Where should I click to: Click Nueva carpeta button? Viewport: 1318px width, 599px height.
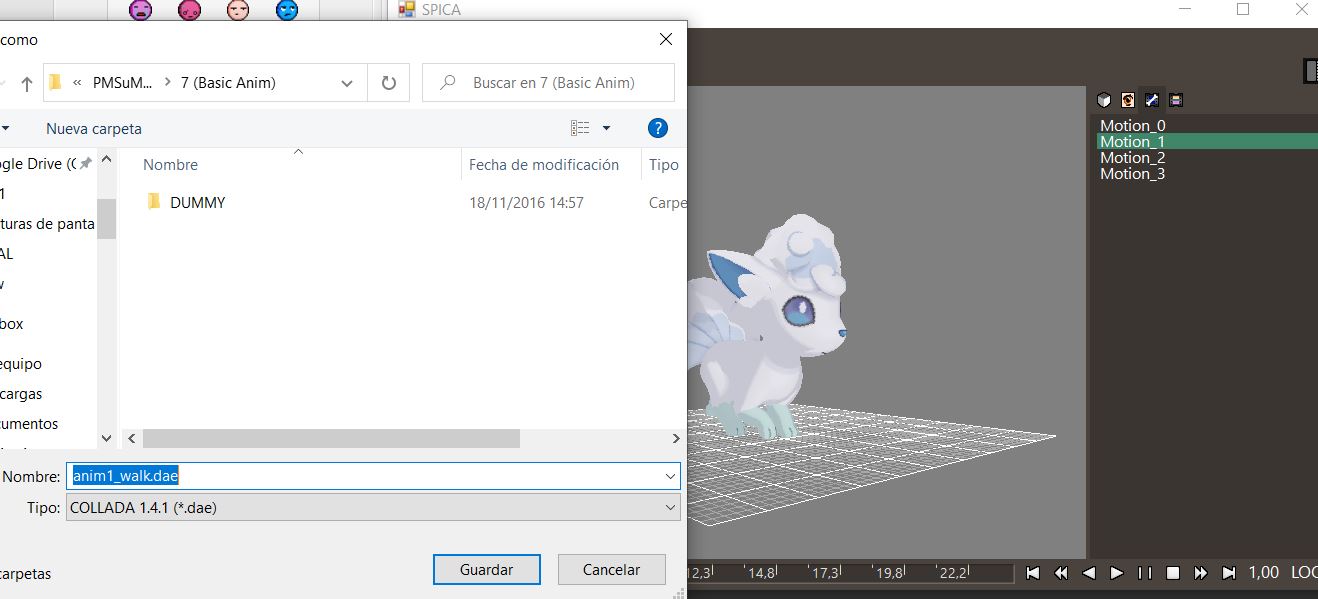pyautogui.click(x=94, y=129)
